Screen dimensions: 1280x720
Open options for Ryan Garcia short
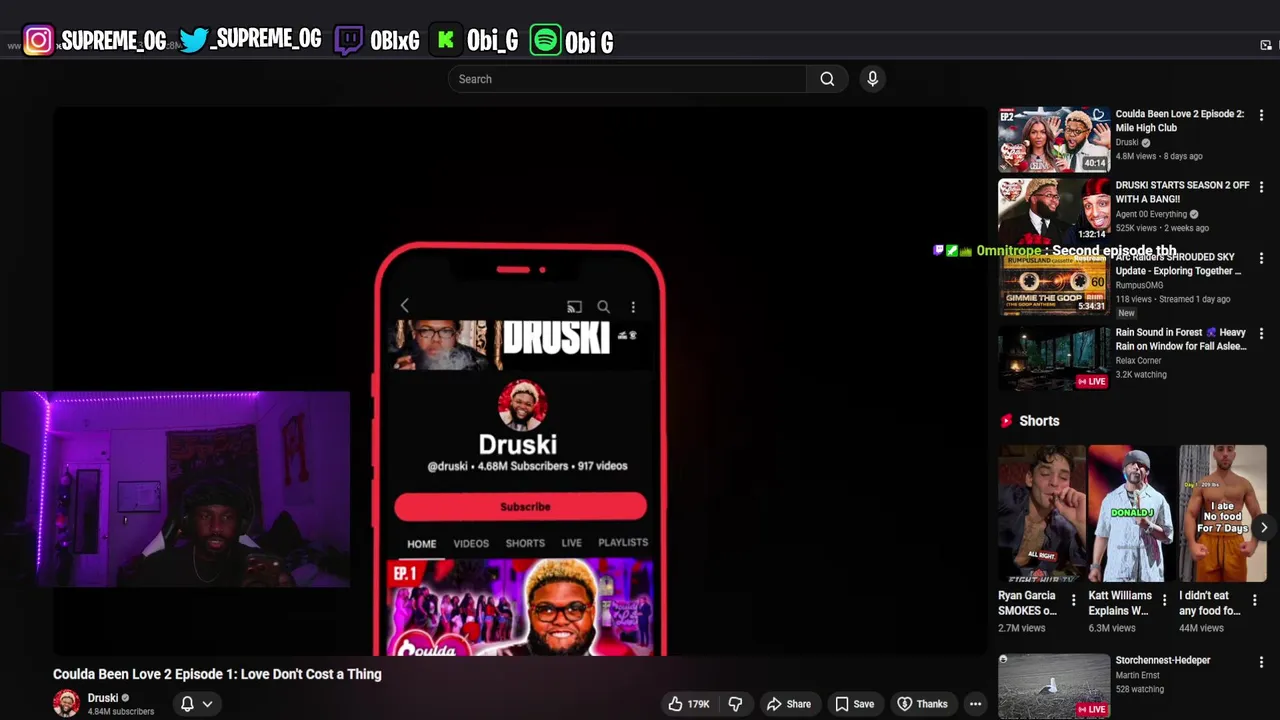tap(1073, 600)
